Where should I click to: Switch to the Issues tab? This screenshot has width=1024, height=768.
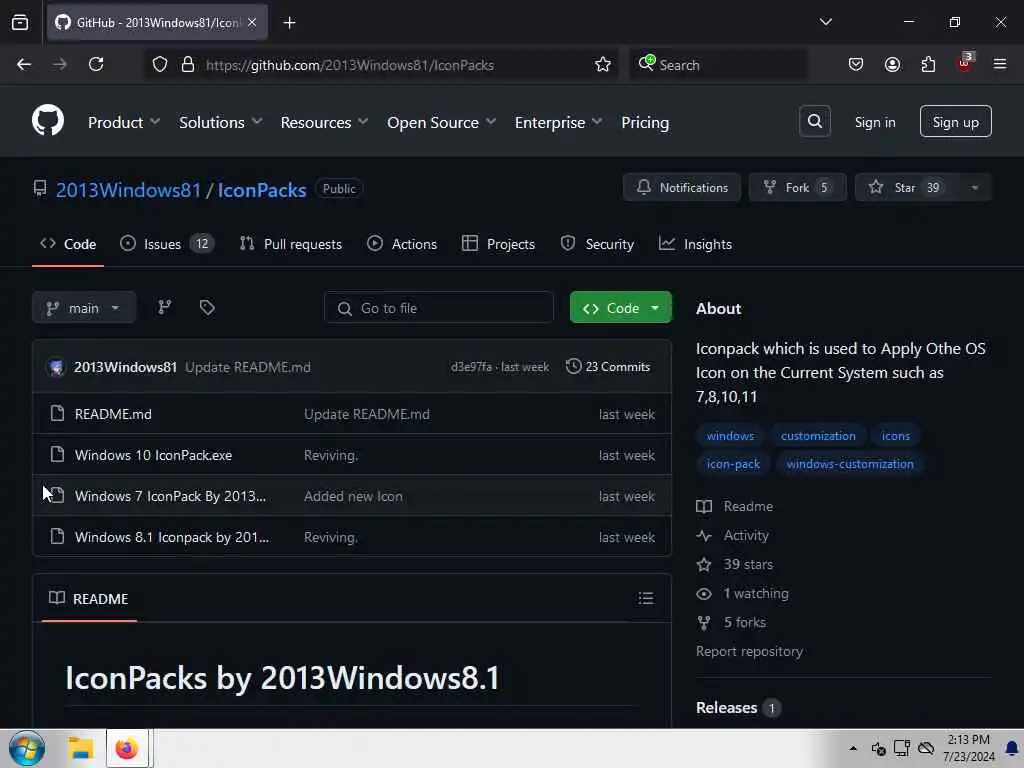coord(167,244)
